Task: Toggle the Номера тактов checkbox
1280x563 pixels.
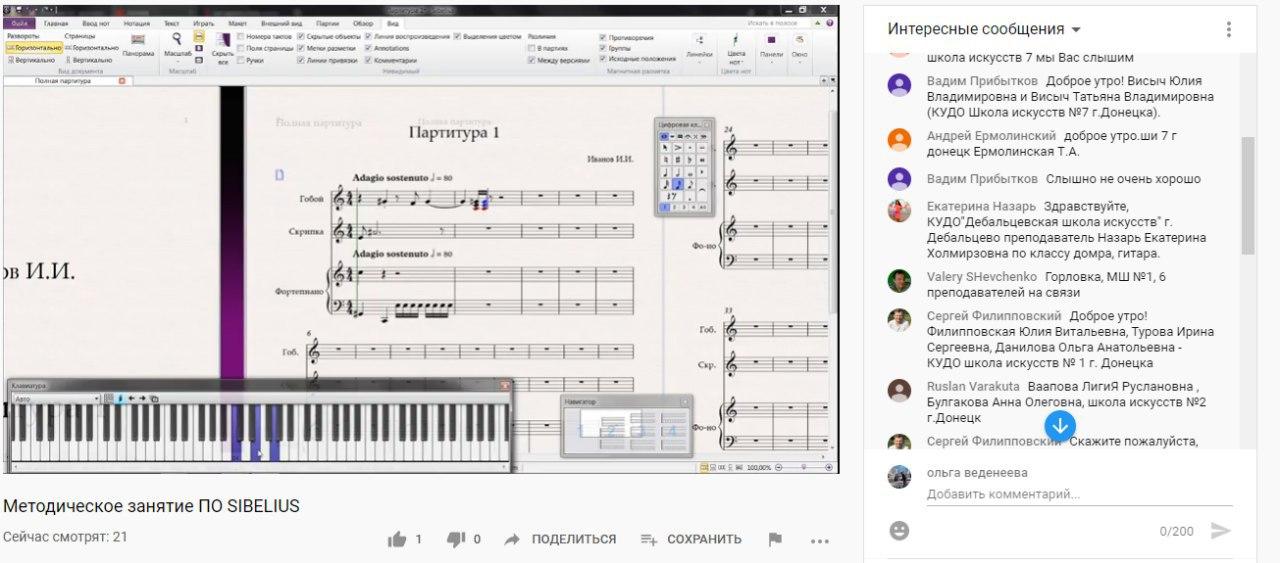Action: pyautogui.click(x=240, y=37)
